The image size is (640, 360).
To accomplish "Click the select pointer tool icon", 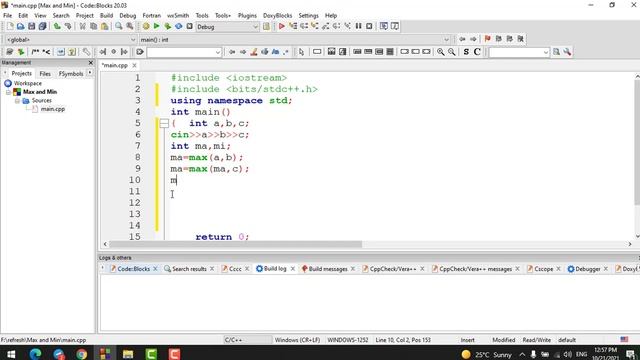I will pyautogui.click(x=301, y=52).
